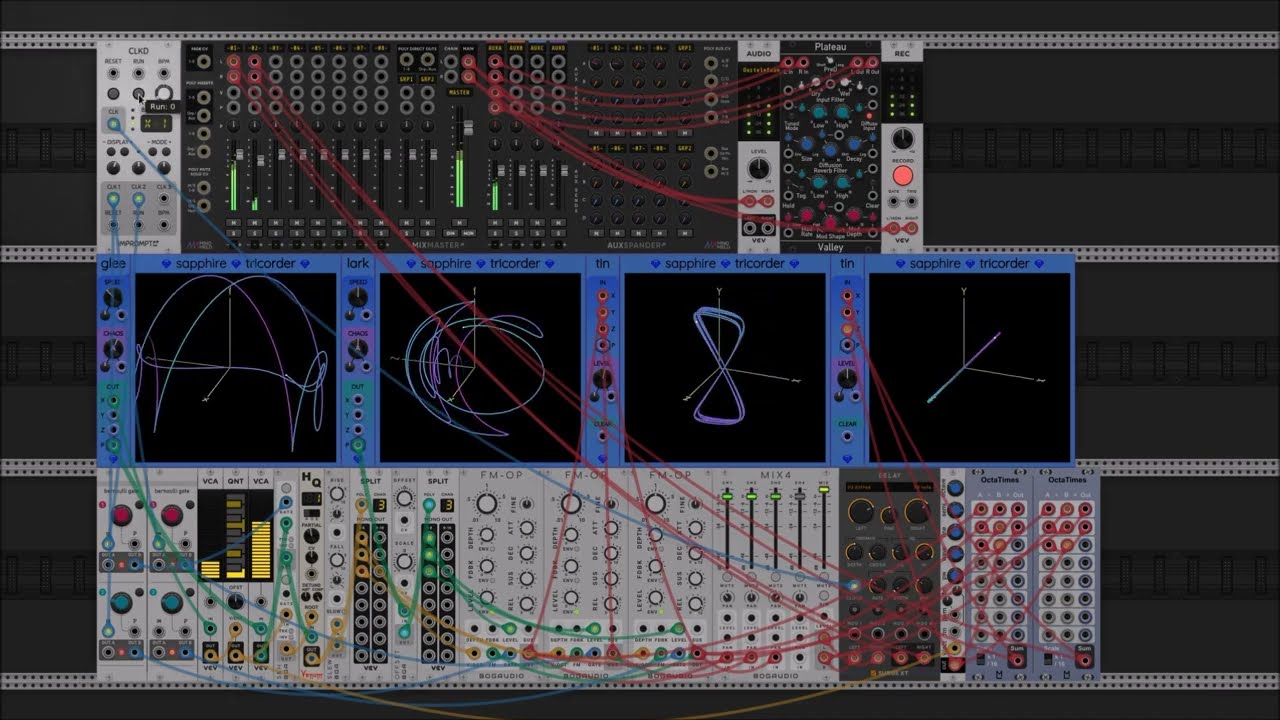The width and height of the screenshot is (1280, 720).
Task: Click the glee CHAOS knob
Action: pyautogui.click(x=113, y=348)
